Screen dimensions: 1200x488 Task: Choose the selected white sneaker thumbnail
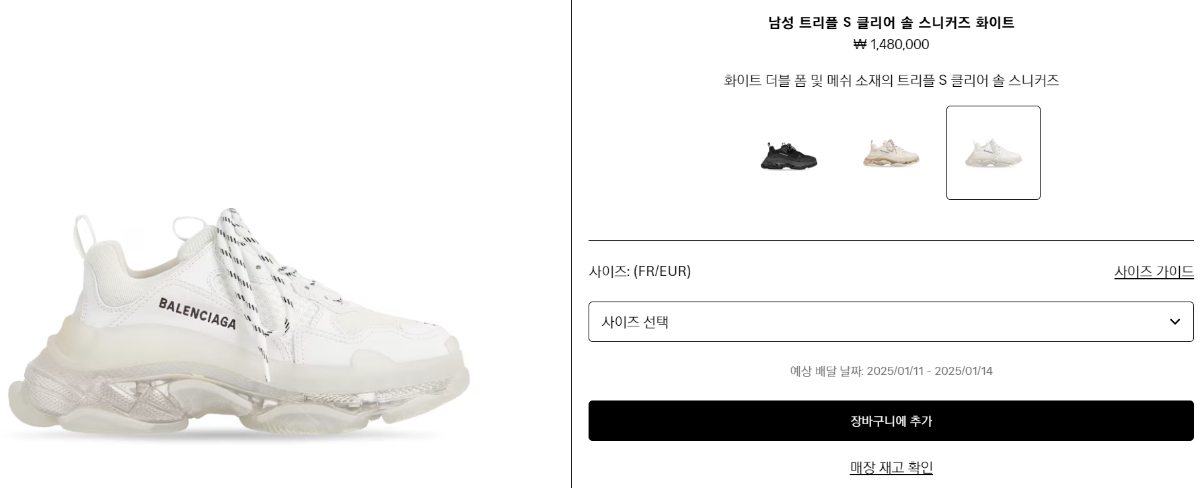993,153
